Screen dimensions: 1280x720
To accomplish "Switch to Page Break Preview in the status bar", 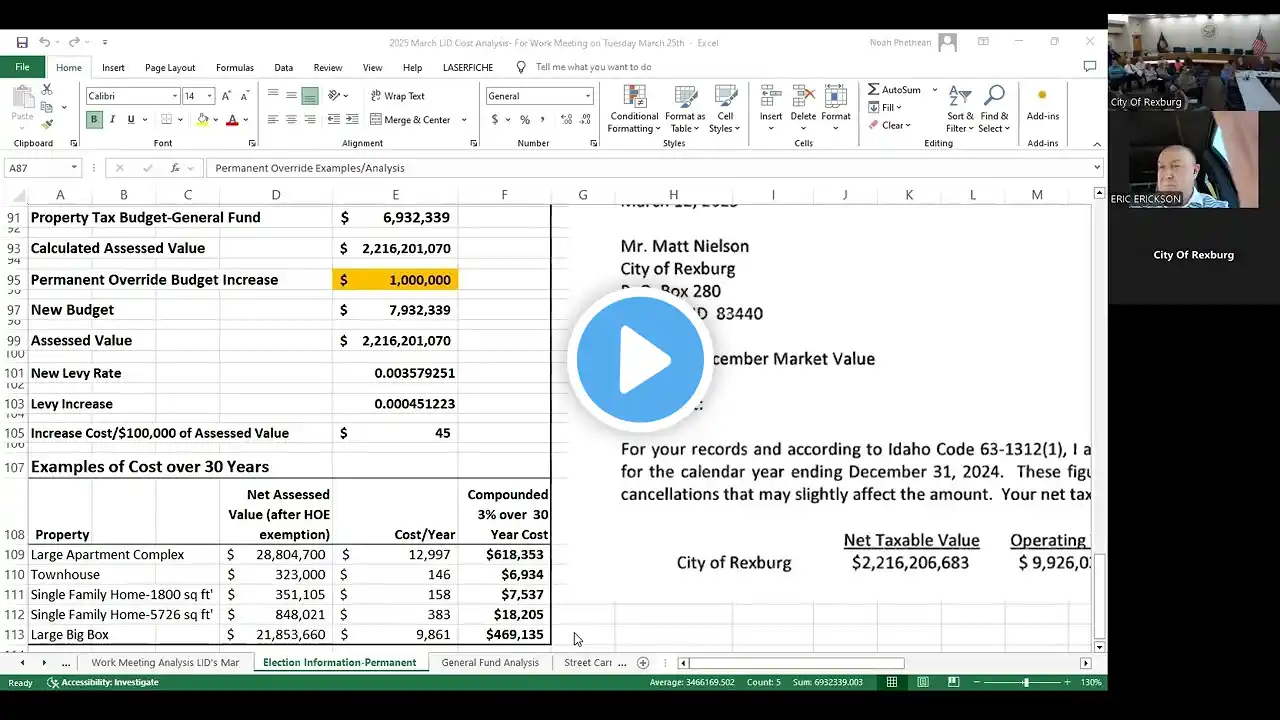I will coord(953,682).
